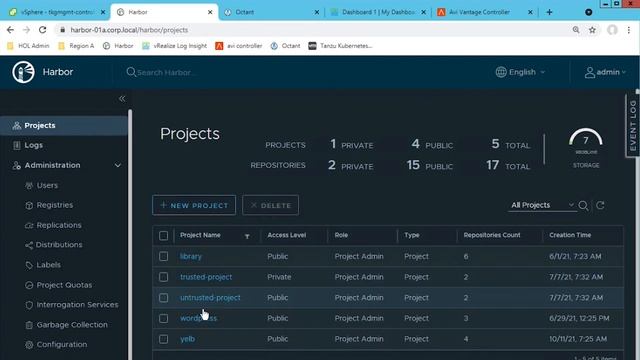The height and width of the screenshot is (360, 640).
Task: Open browser zoom magnifier icon
Action: click(576, 30)
